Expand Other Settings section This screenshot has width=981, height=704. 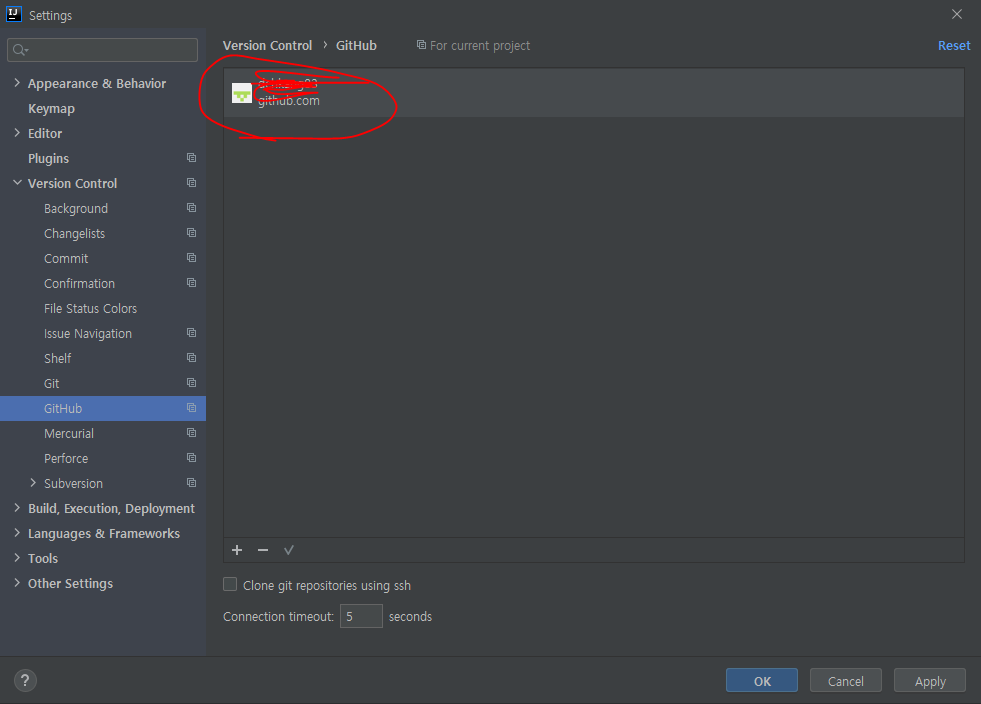[17, 583]
